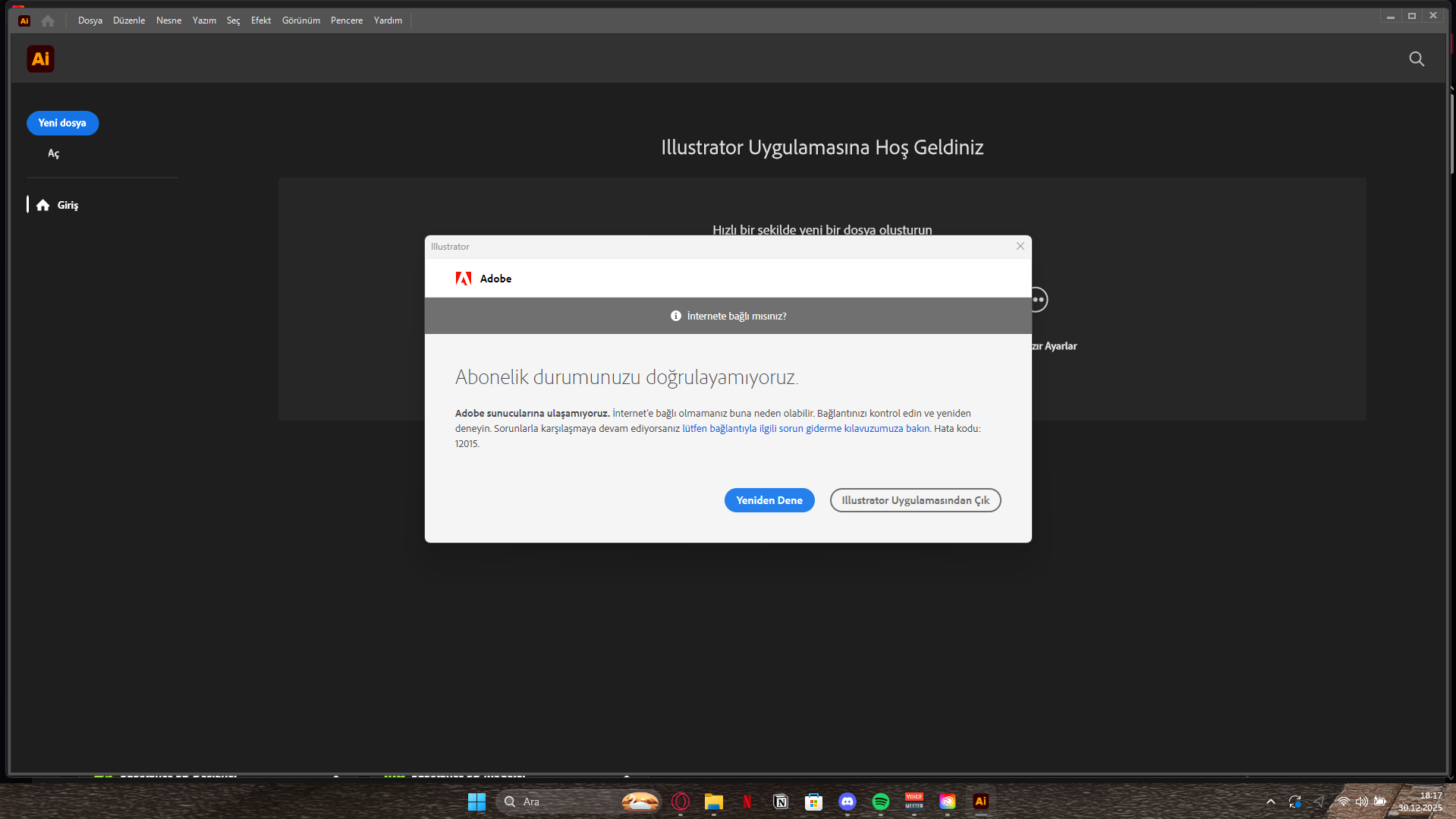
Task: Open the Windows Start menu
Action: pos(476,802)
